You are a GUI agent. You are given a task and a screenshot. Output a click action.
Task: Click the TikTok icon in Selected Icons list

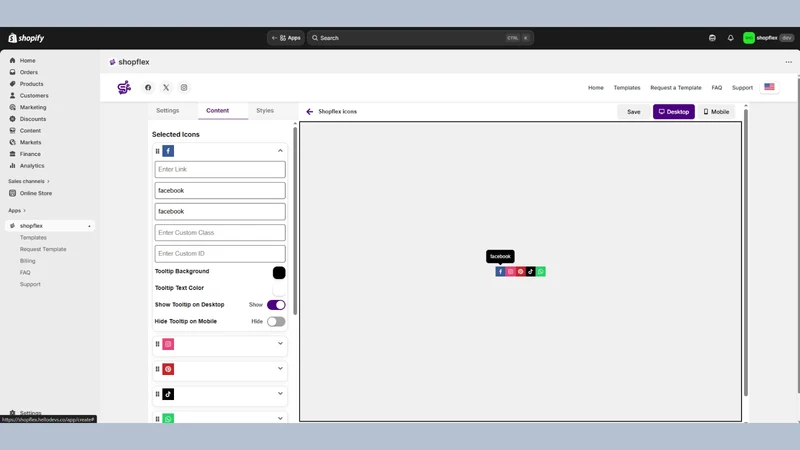[x=168, y=394]
